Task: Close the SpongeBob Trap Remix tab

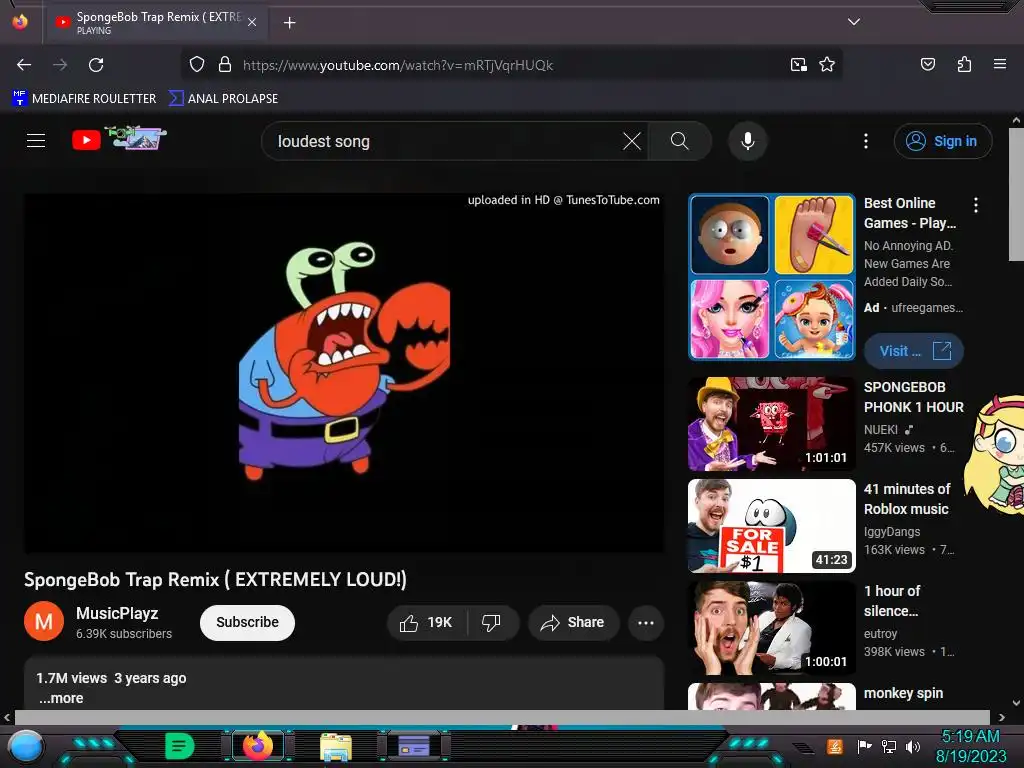Action: pyautogui.click(x=252, y=22)
